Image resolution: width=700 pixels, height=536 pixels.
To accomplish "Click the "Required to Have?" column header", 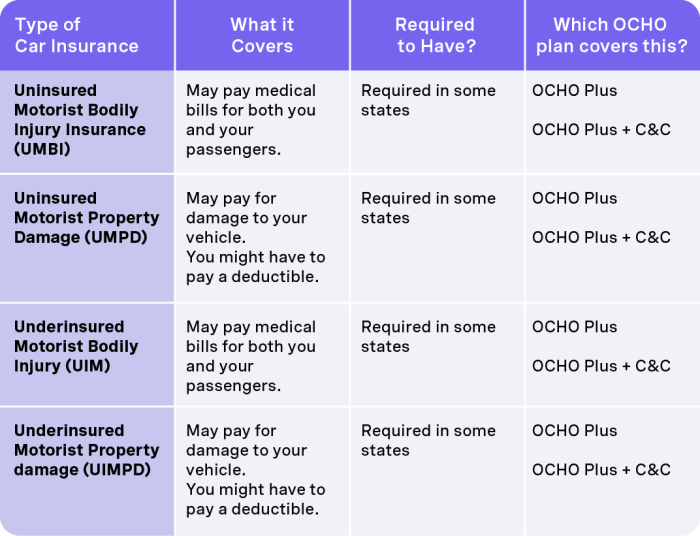I will (435, 35).
